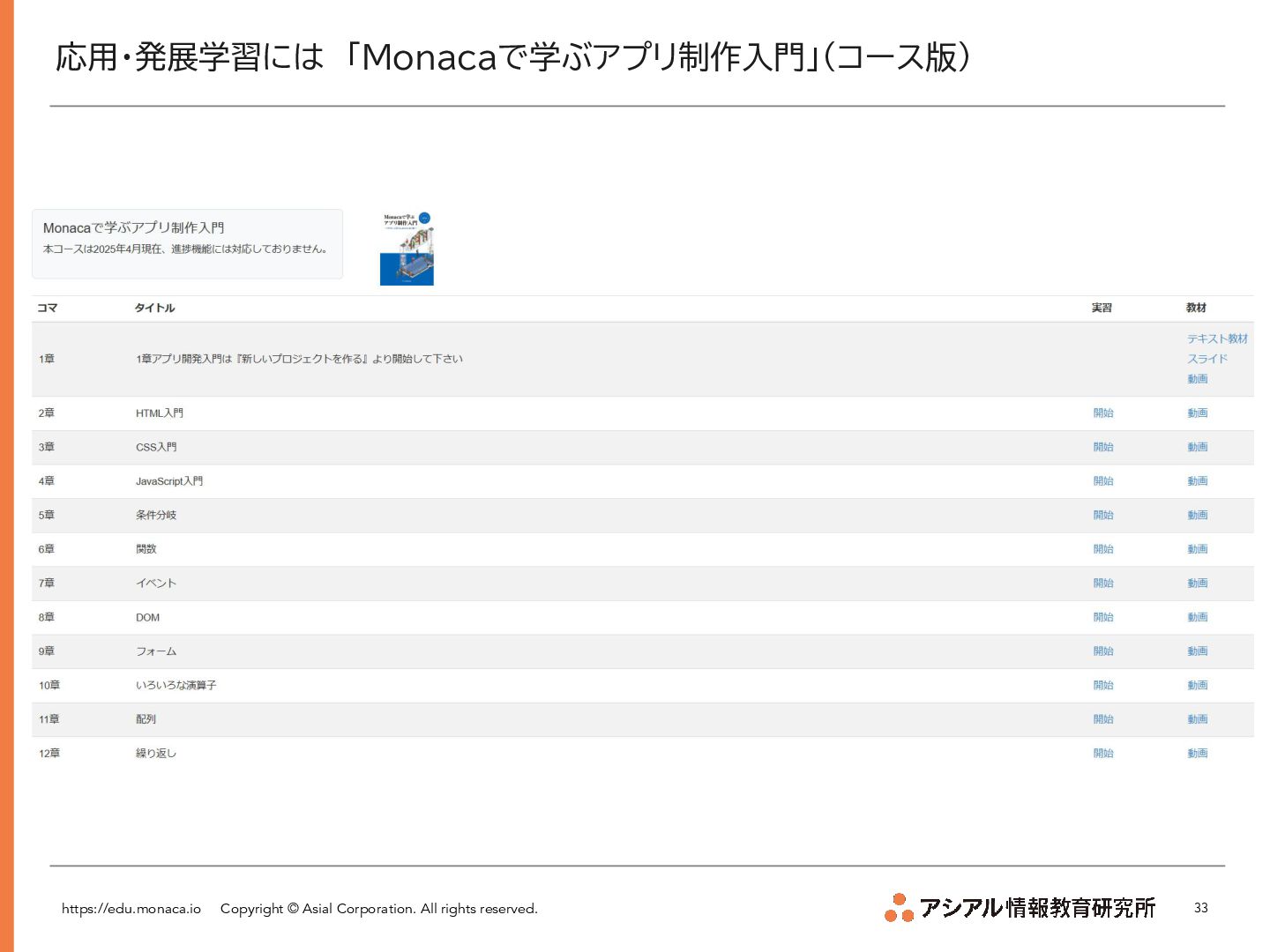Click the 進捗機能 notice text in course box
Image resolution: width=1270 pixels, height=952 pixels.
(185, 249)
